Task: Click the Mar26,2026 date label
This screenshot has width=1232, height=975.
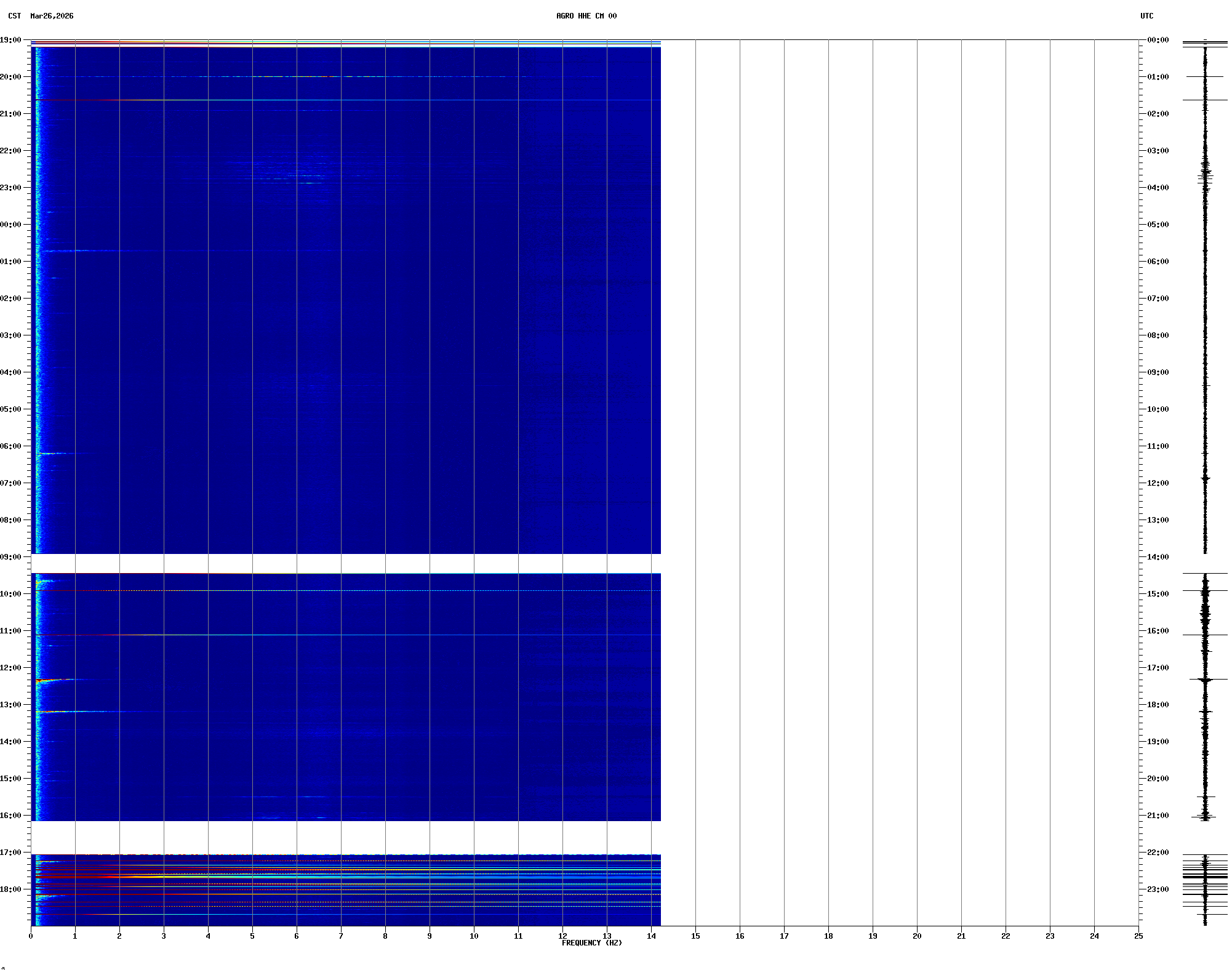Action: [x=52, y=16]
